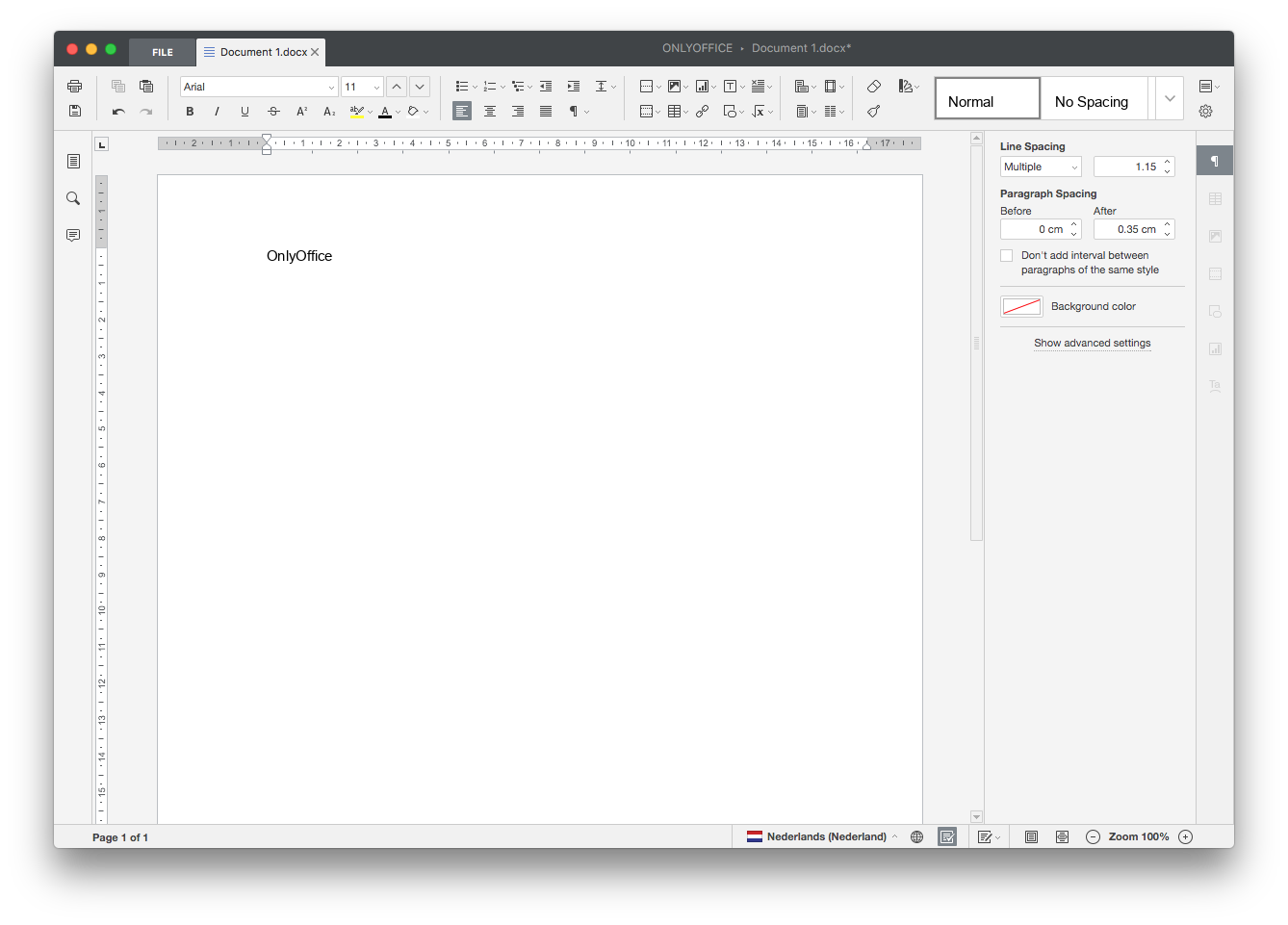Viewport: 1288px width, 925px height.
Task: Enable don't add interval between paragraphs checkbox
Action: click(x=1007, y=256)
